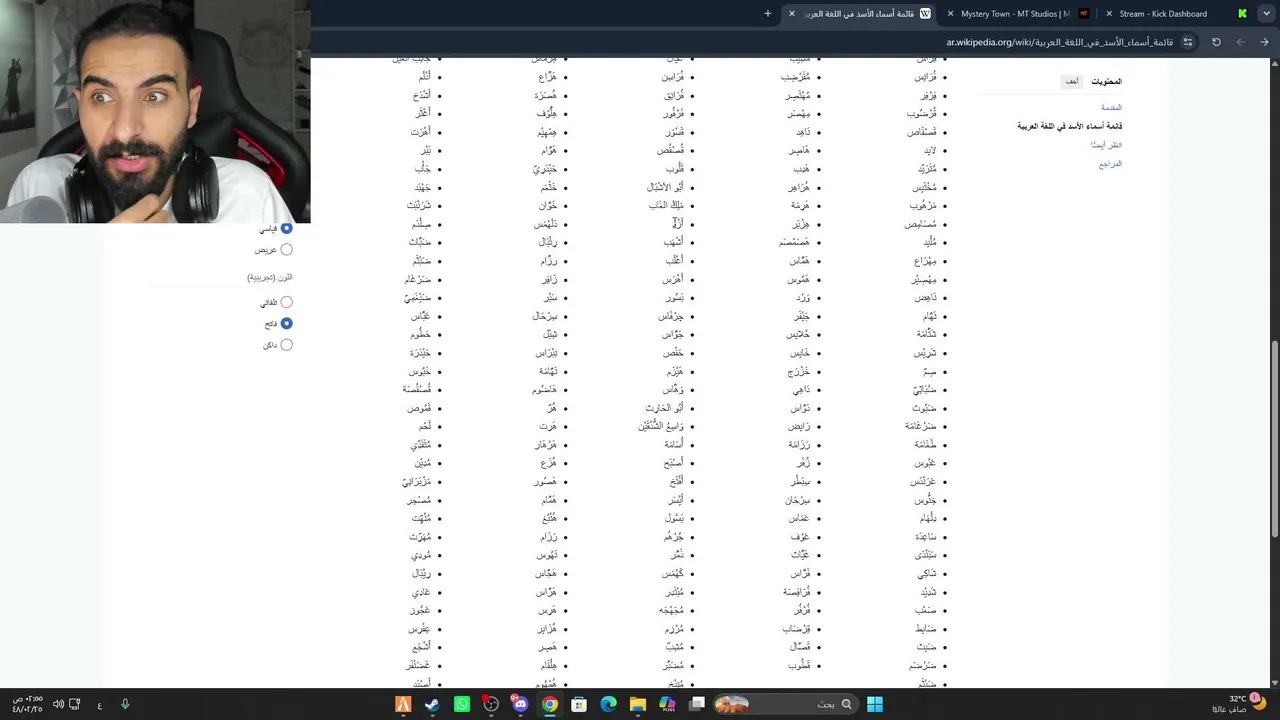Click the lion name هَمَّام
The height and width of the screenshot is (720, 1280).
click(x=549, y=500)
